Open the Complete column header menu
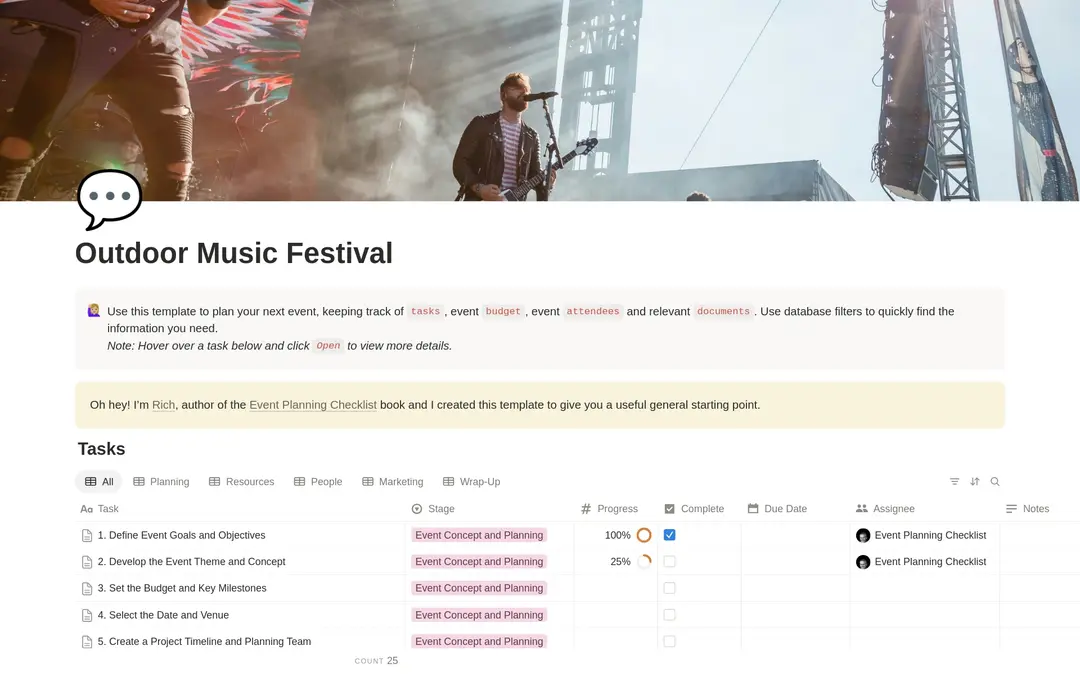The height and width of the screenshot is (674, 1080). pos(699,509)
